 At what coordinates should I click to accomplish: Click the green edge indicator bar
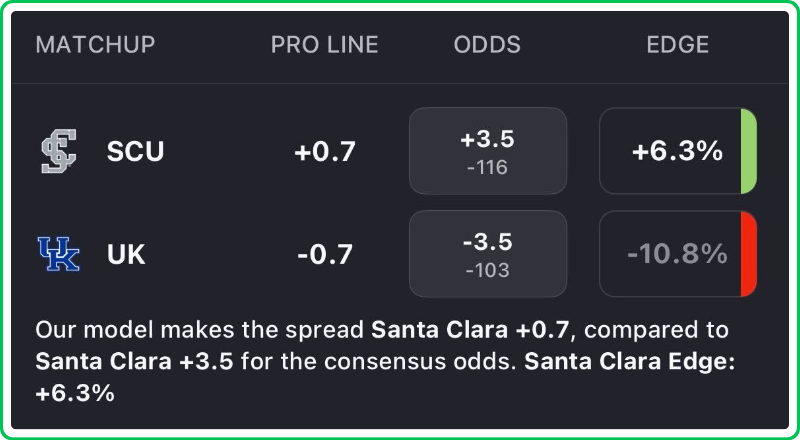tap(748, 151)
